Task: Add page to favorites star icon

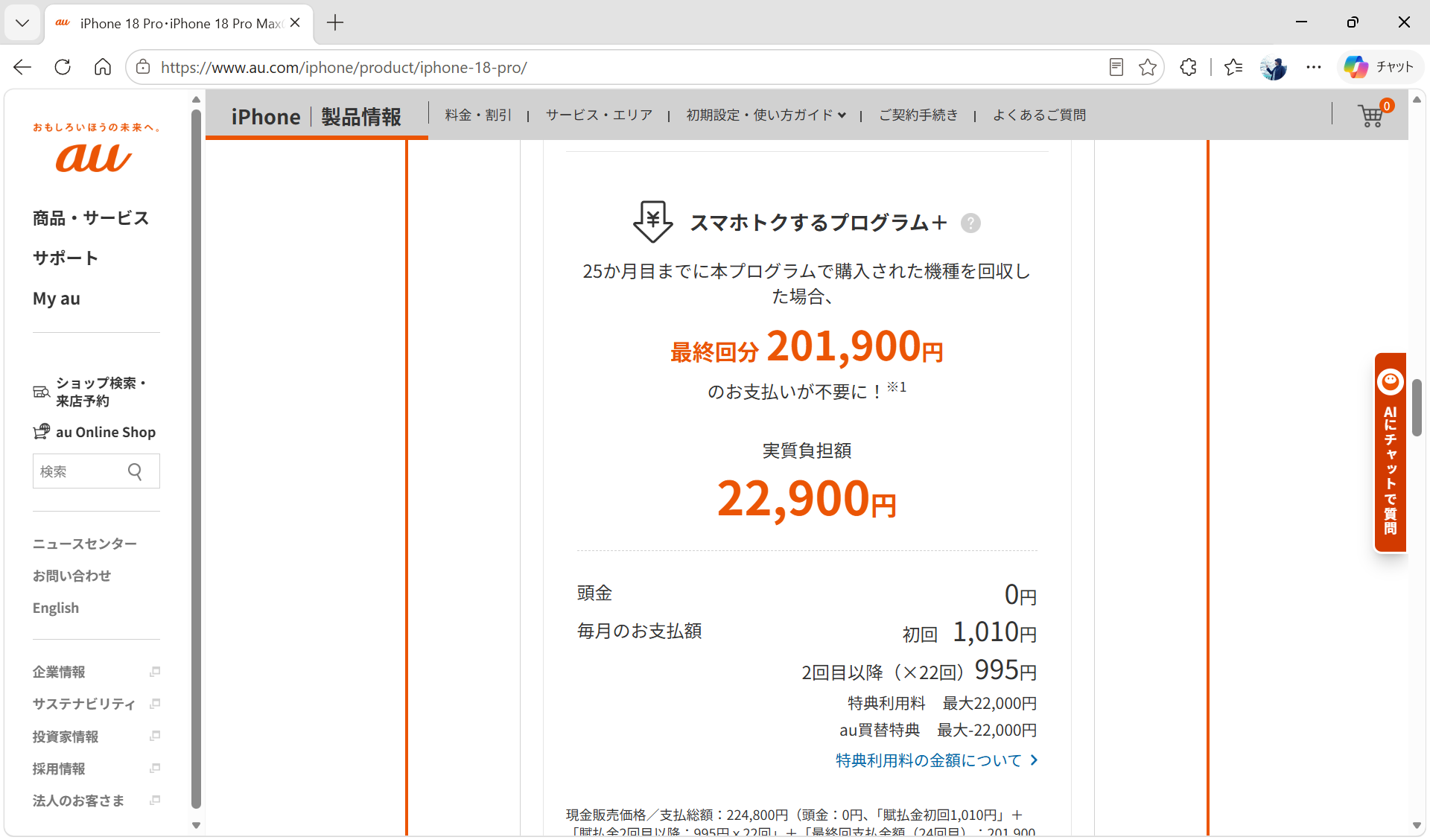Action: tap(1148, 67)
